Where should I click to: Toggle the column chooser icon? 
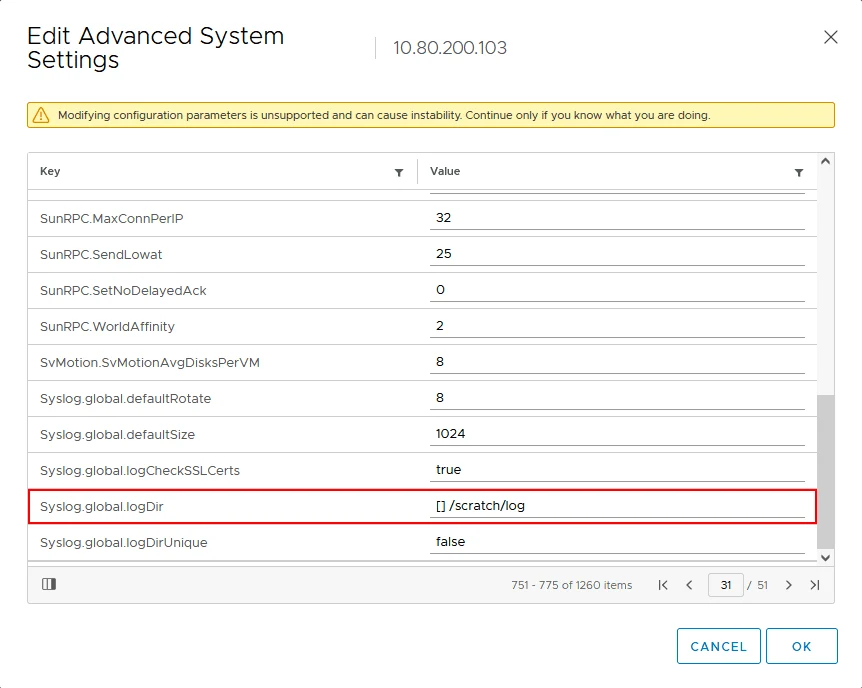click(x=49, y=584)
